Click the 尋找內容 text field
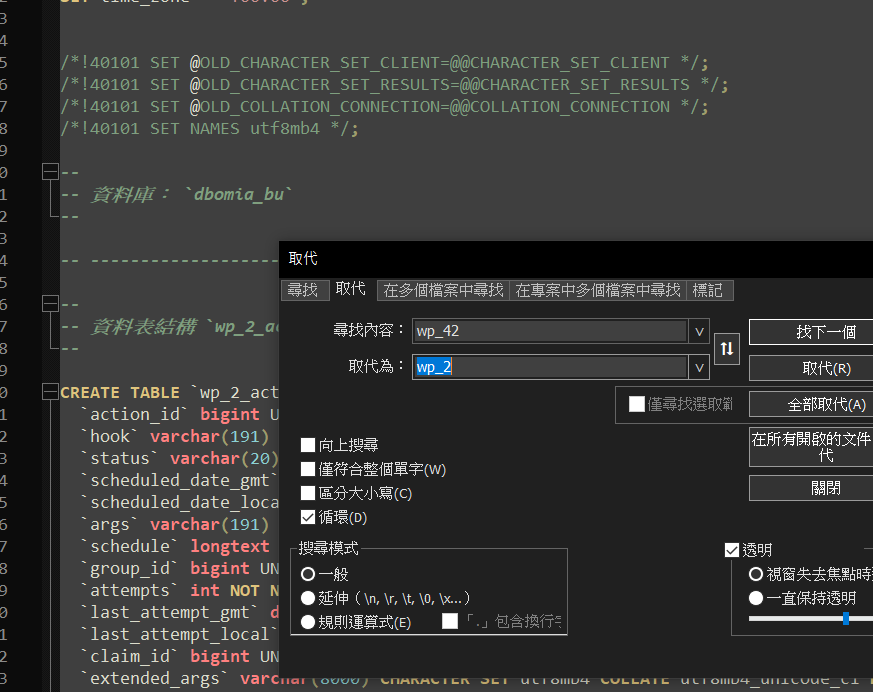This screenshot has height=692, width=873. [x=550, y=331]
